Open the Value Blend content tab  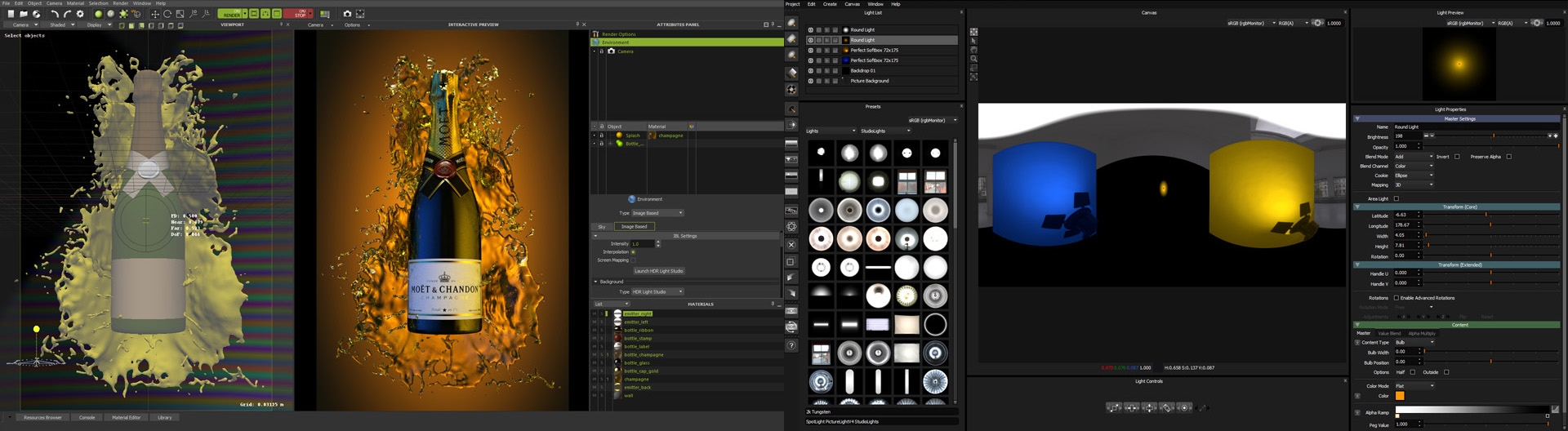tap(1389, 333)
